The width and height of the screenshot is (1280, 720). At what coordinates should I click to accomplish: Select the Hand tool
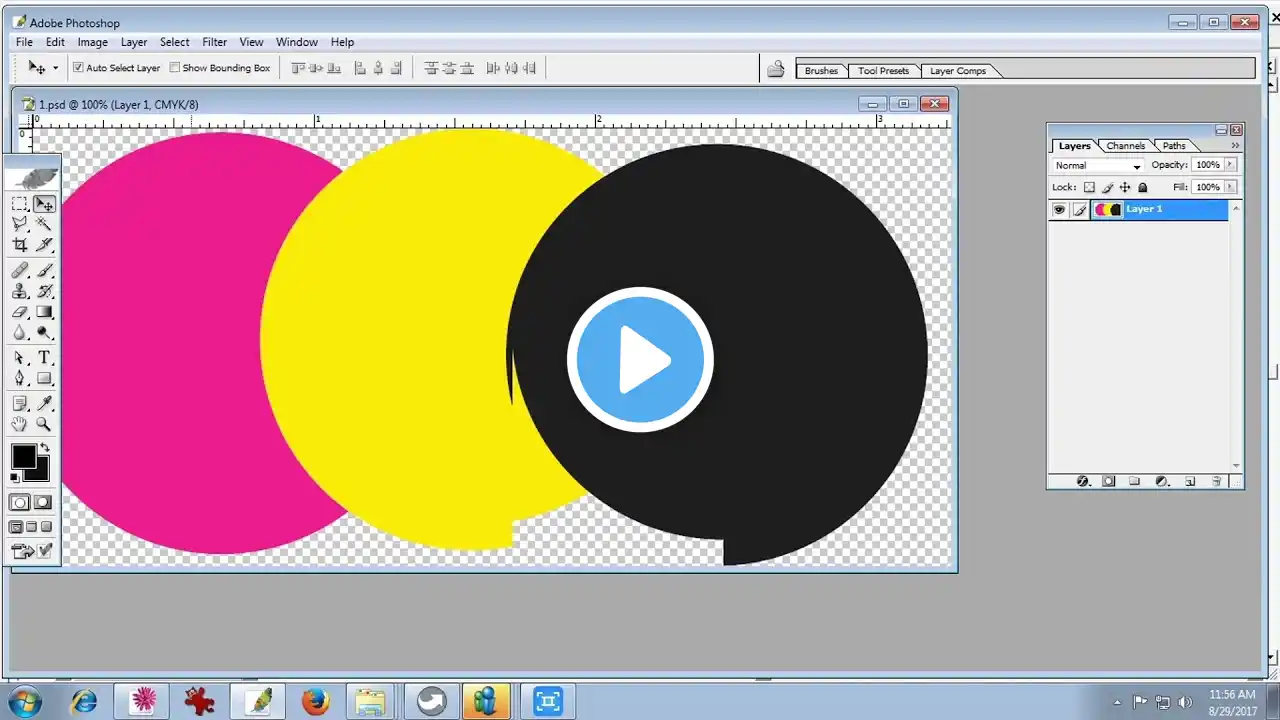tap(20, 424)
